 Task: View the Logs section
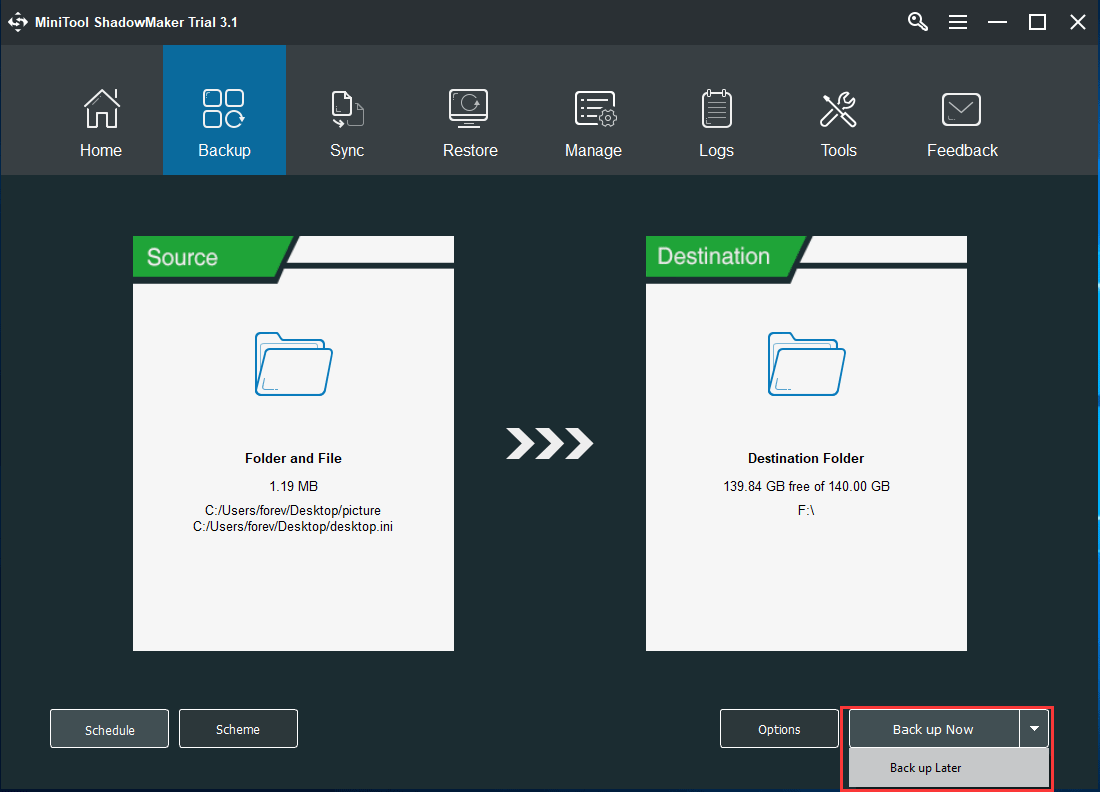[x=716, y=110]
